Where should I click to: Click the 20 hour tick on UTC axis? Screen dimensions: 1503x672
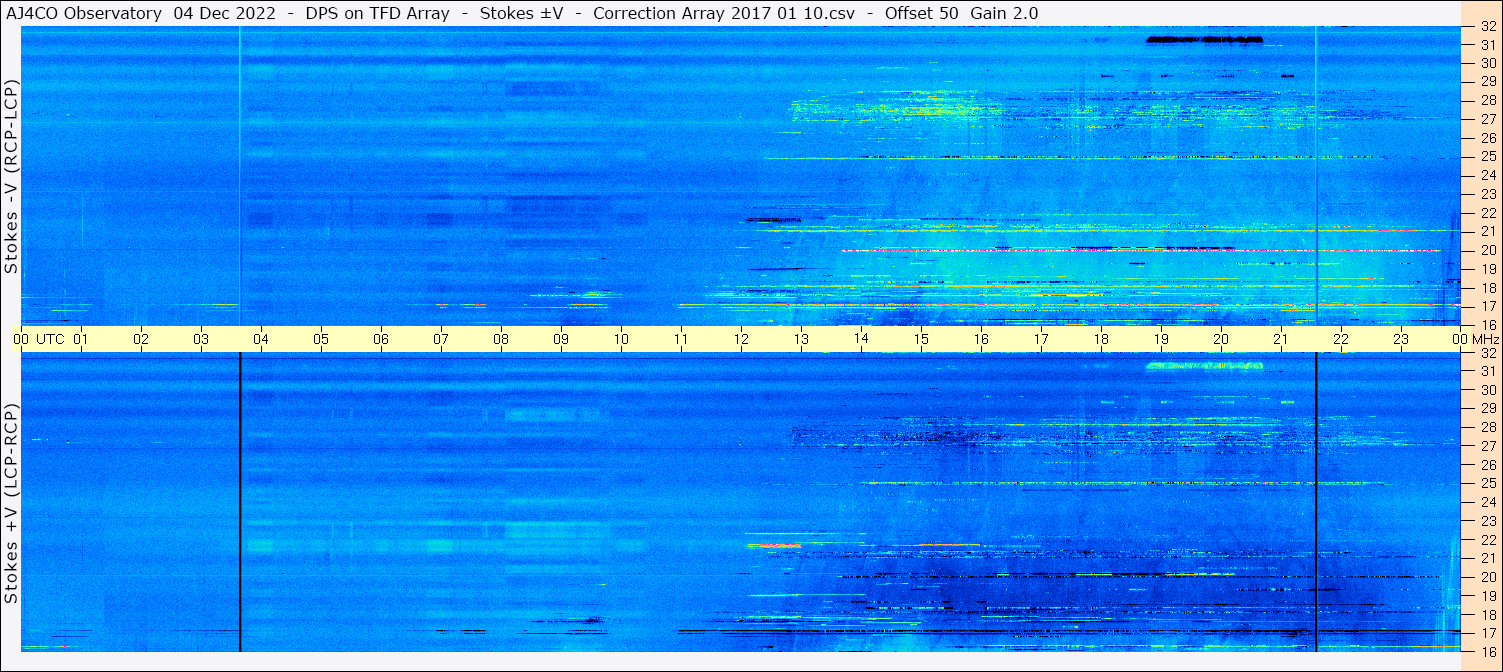[1221, 339]
